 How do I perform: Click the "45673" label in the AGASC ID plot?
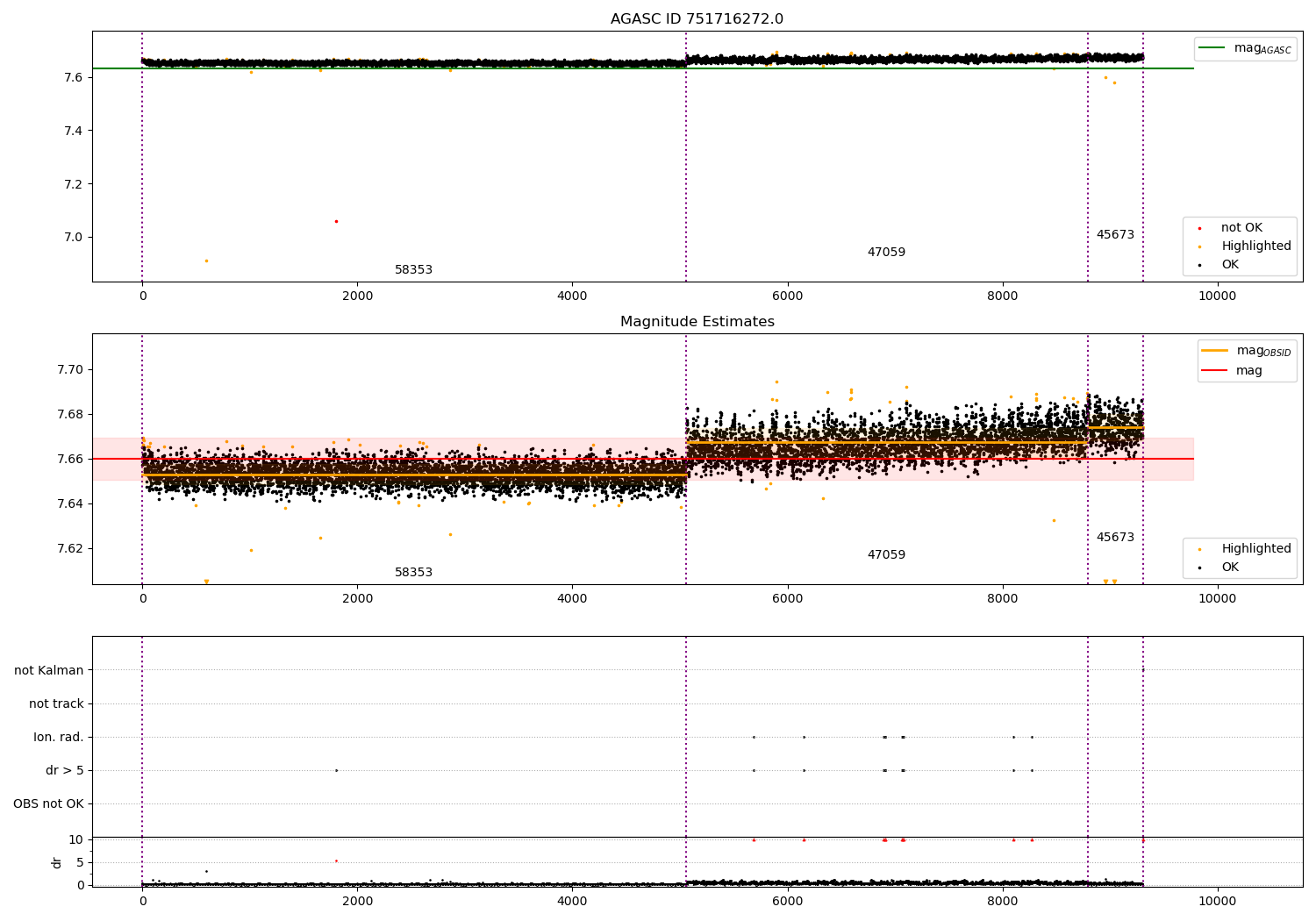[1115, 235]
